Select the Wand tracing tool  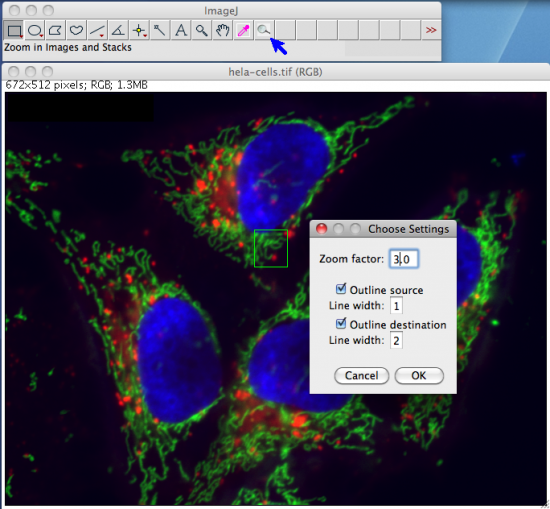point(160,31)
